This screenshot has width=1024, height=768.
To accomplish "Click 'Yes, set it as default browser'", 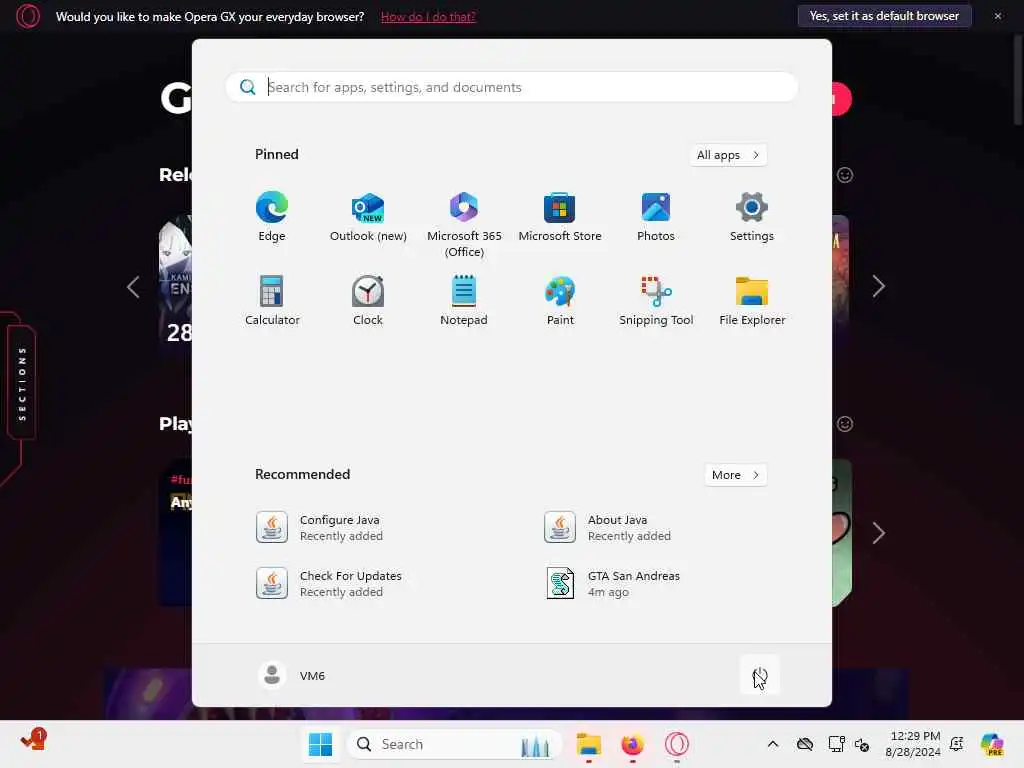I will point(884,16).
